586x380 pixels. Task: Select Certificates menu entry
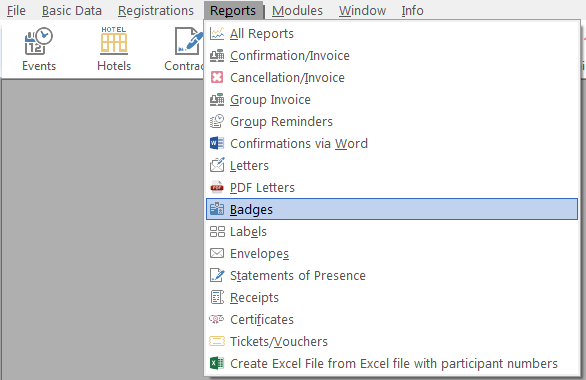tap(392, 319)
